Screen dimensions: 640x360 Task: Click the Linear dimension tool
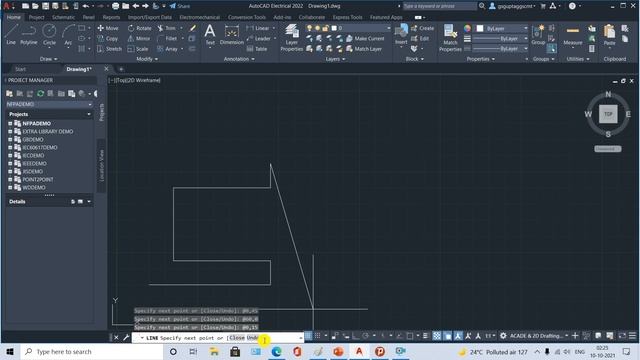click(x=258, y=28)
